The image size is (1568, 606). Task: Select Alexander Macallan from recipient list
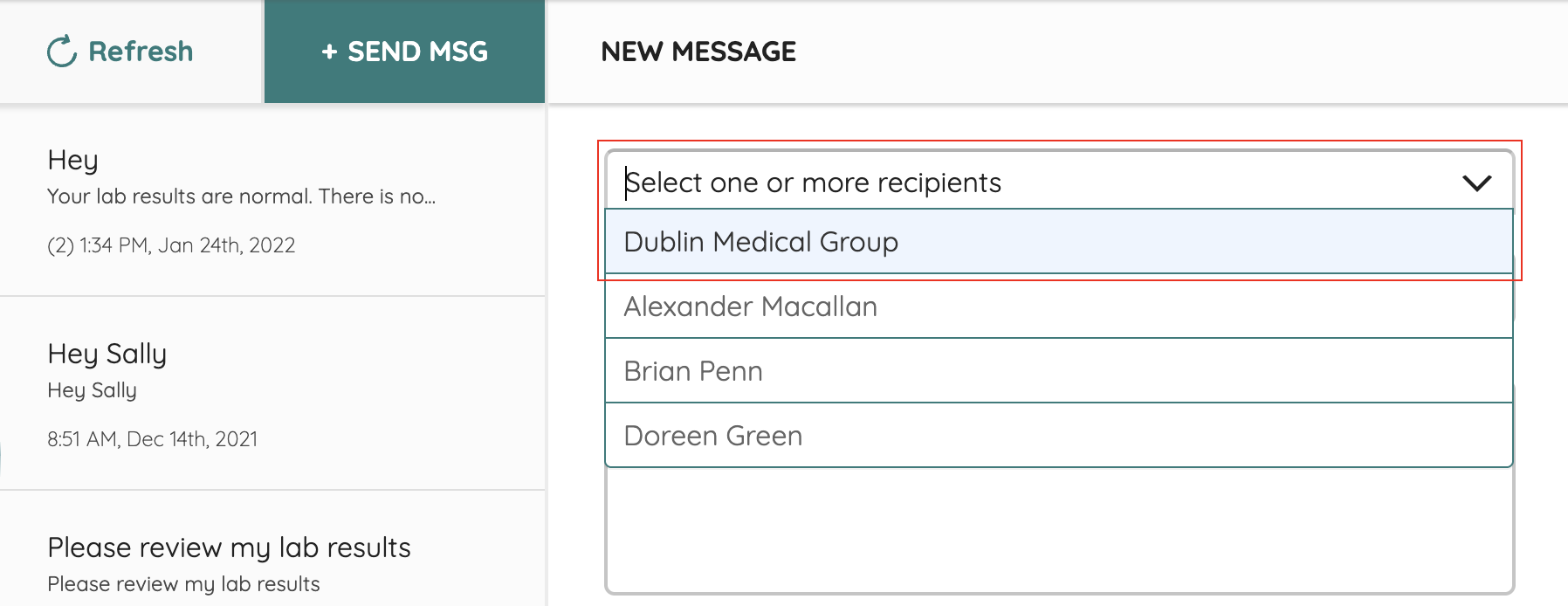click(751, 306)
